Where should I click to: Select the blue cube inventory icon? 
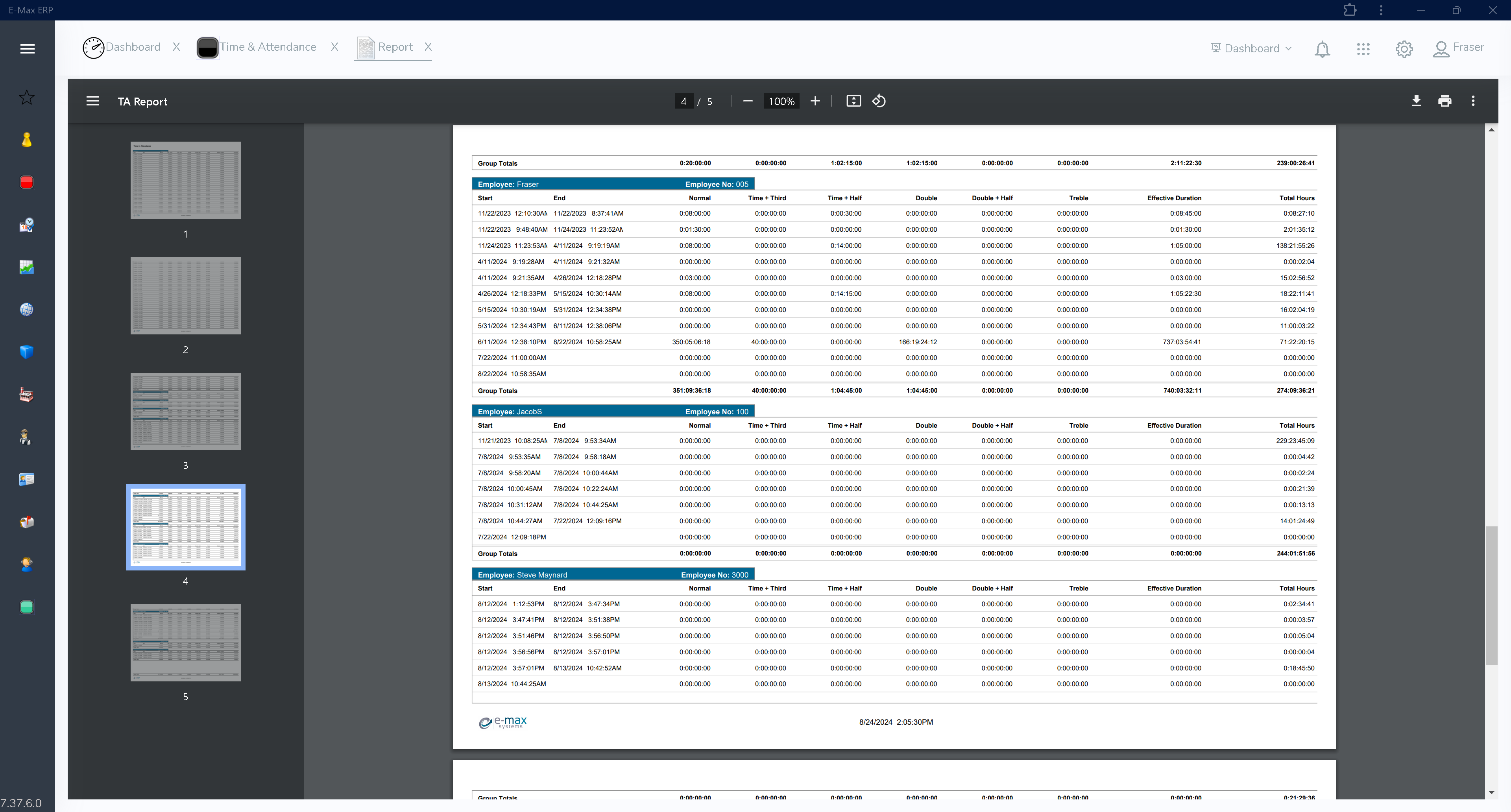(27, 352)
